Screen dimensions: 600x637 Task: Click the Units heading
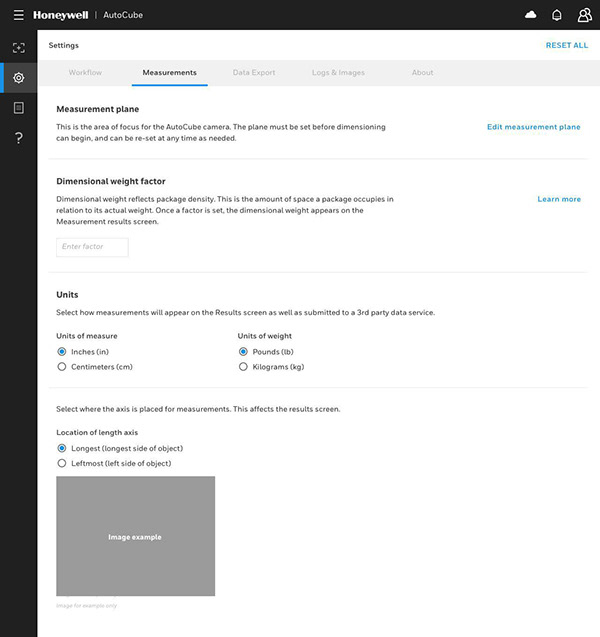(67, 295)
